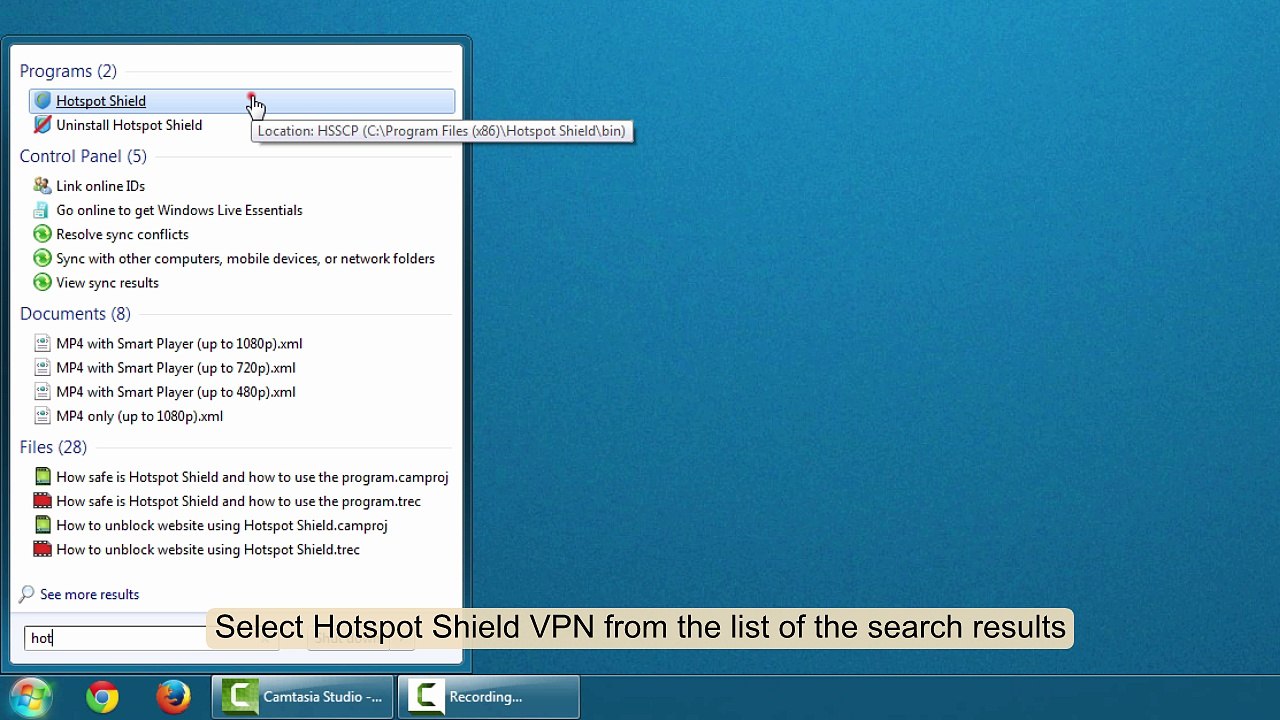Open Resolve sync conflicts

pyautogui.click(x=122, y=234)
